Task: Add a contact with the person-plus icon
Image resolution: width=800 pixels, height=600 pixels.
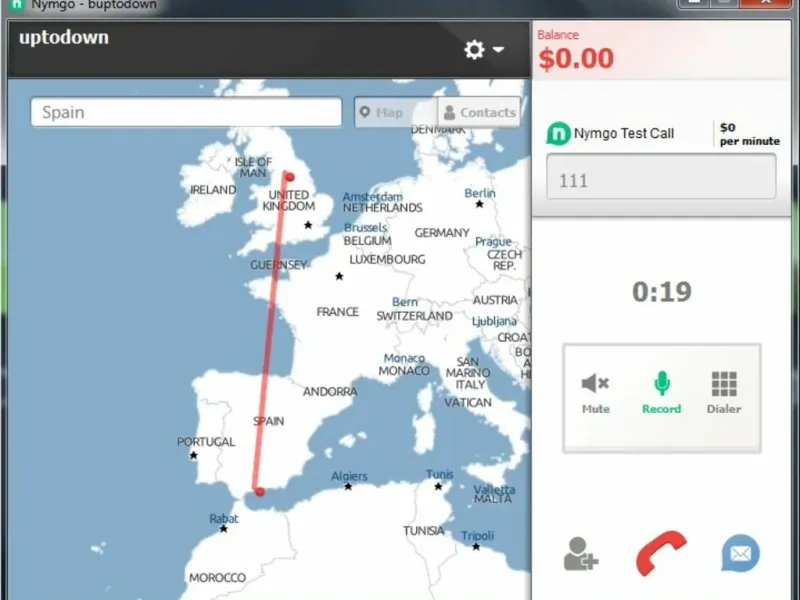Action: tap(581, 554)
